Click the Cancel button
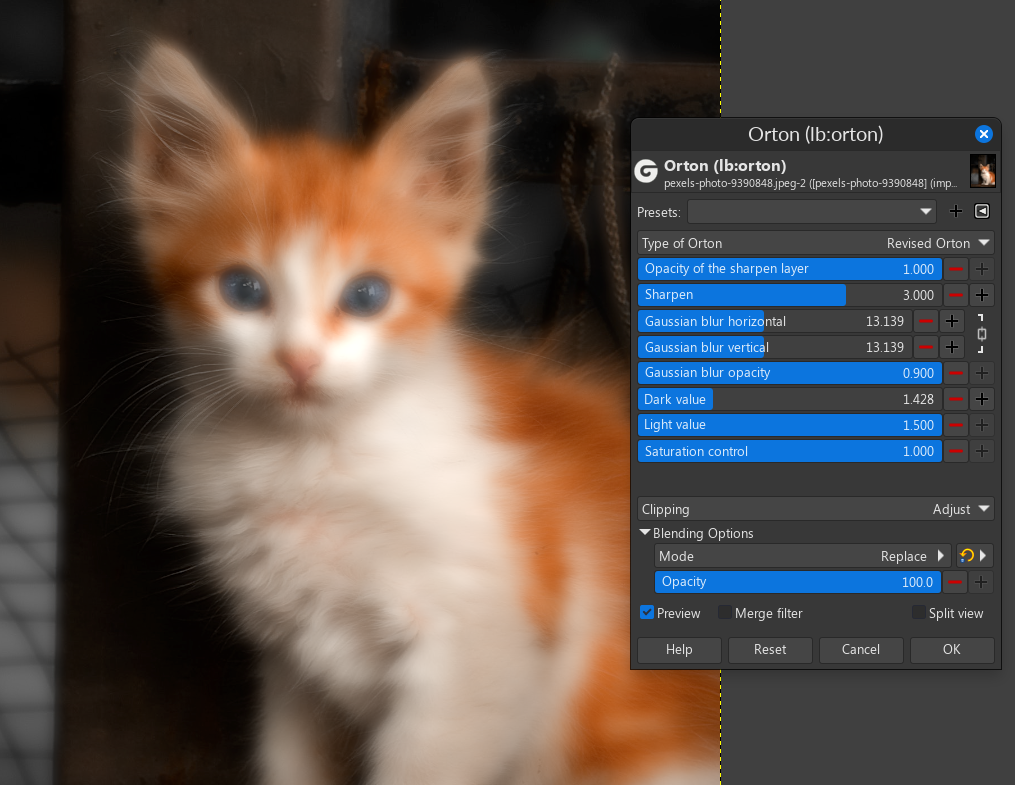The height and width of the screenshot is (785, 1015). click(861, 650)
